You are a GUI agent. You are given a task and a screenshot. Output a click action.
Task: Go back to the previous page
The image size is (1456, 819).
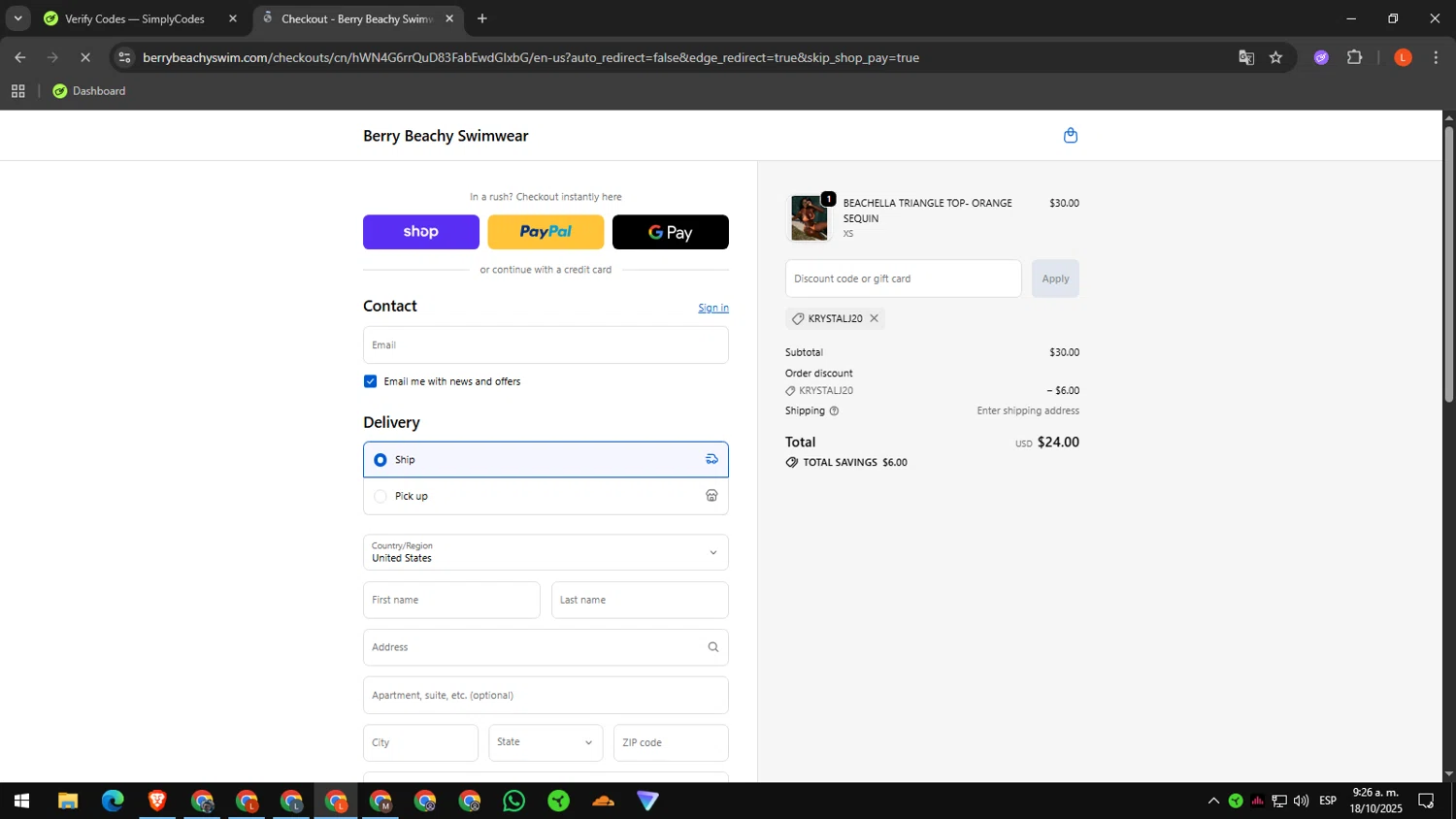coord(20,58)
